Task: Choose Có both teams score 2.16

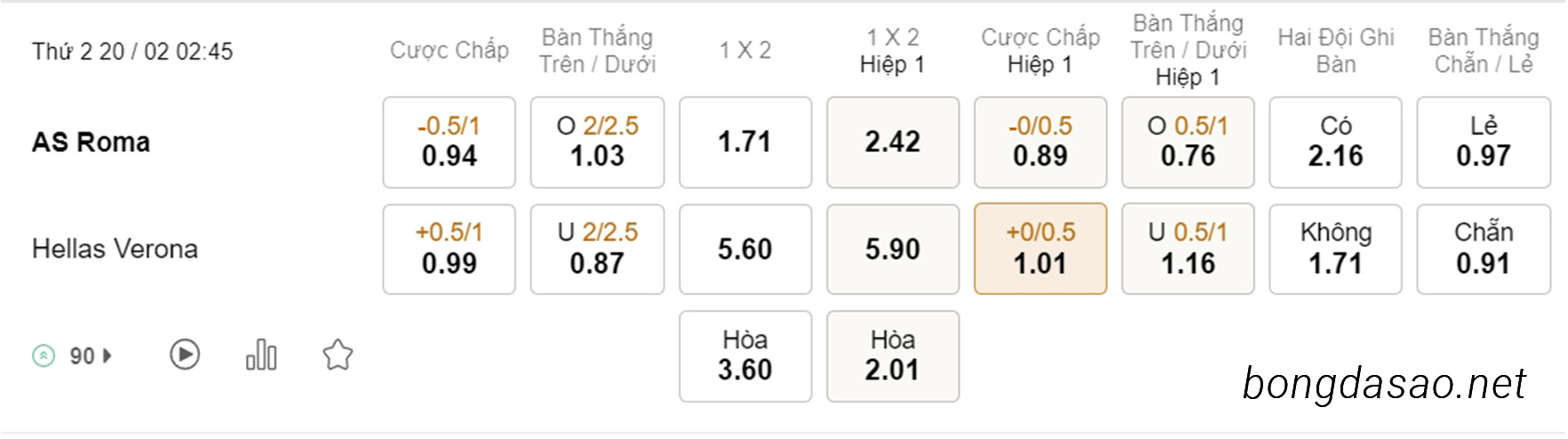Action: (x=1336, y=142)
